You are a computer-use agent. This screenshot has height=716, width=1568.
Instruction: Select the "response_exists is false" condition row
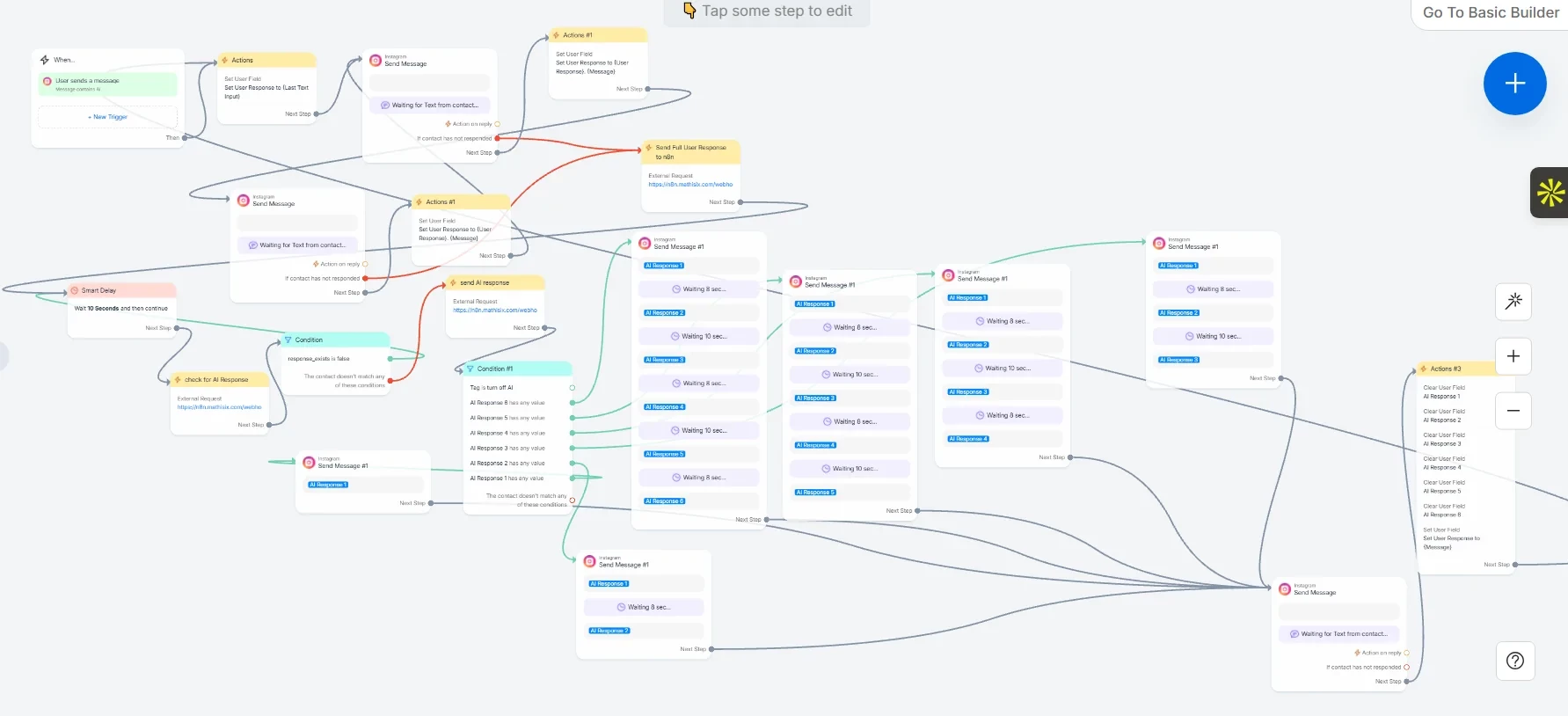click(336, 359)
